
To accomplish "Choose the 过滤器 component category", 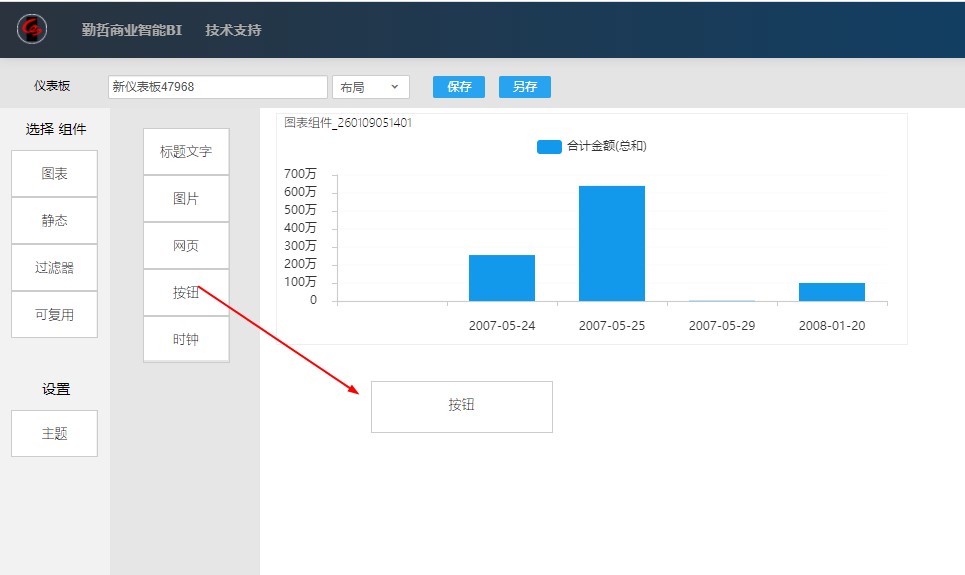I will tap(54, 268).
